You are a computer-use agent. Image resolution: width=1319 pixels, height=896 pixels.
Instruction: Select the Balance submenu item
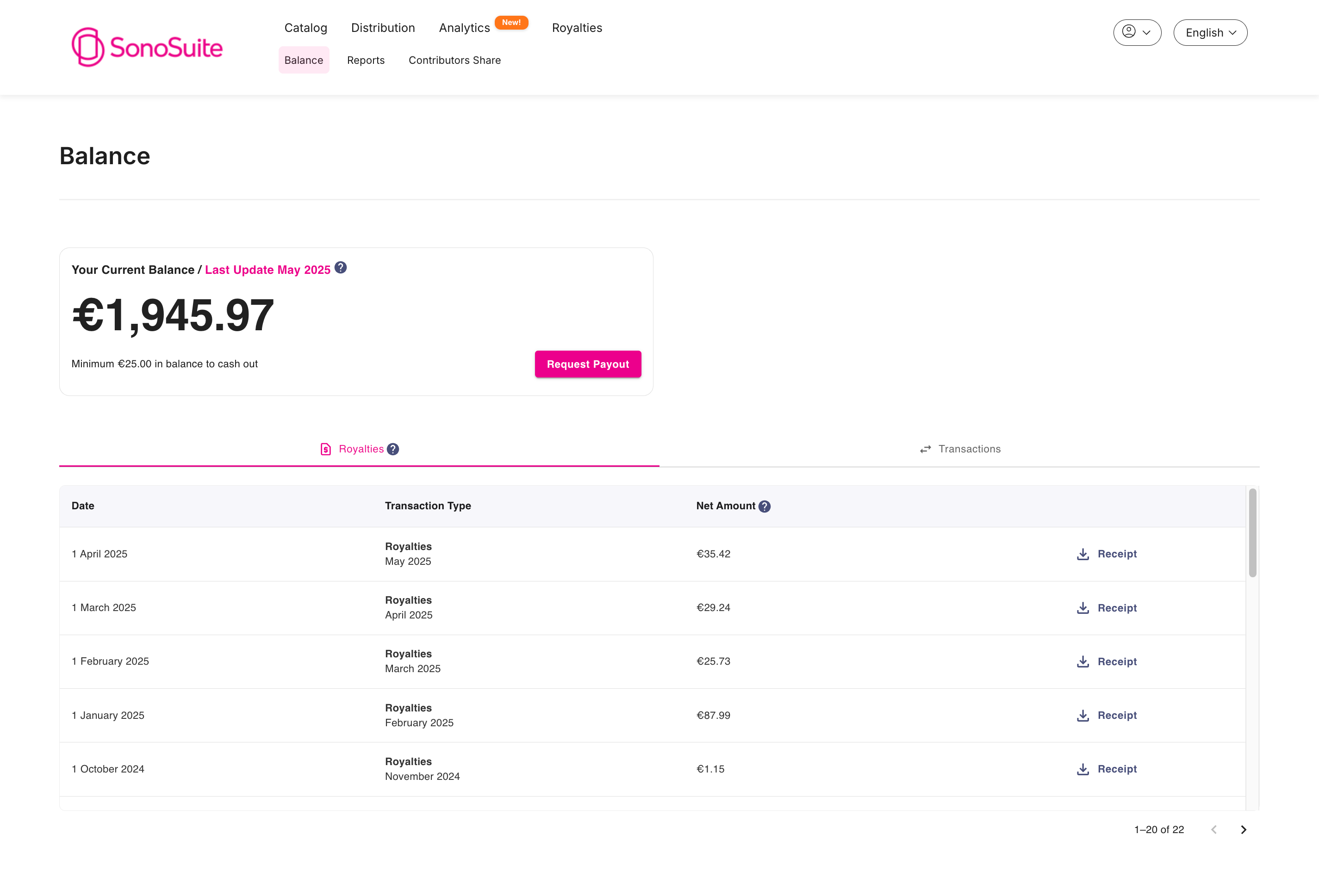(x=304, y=60)
